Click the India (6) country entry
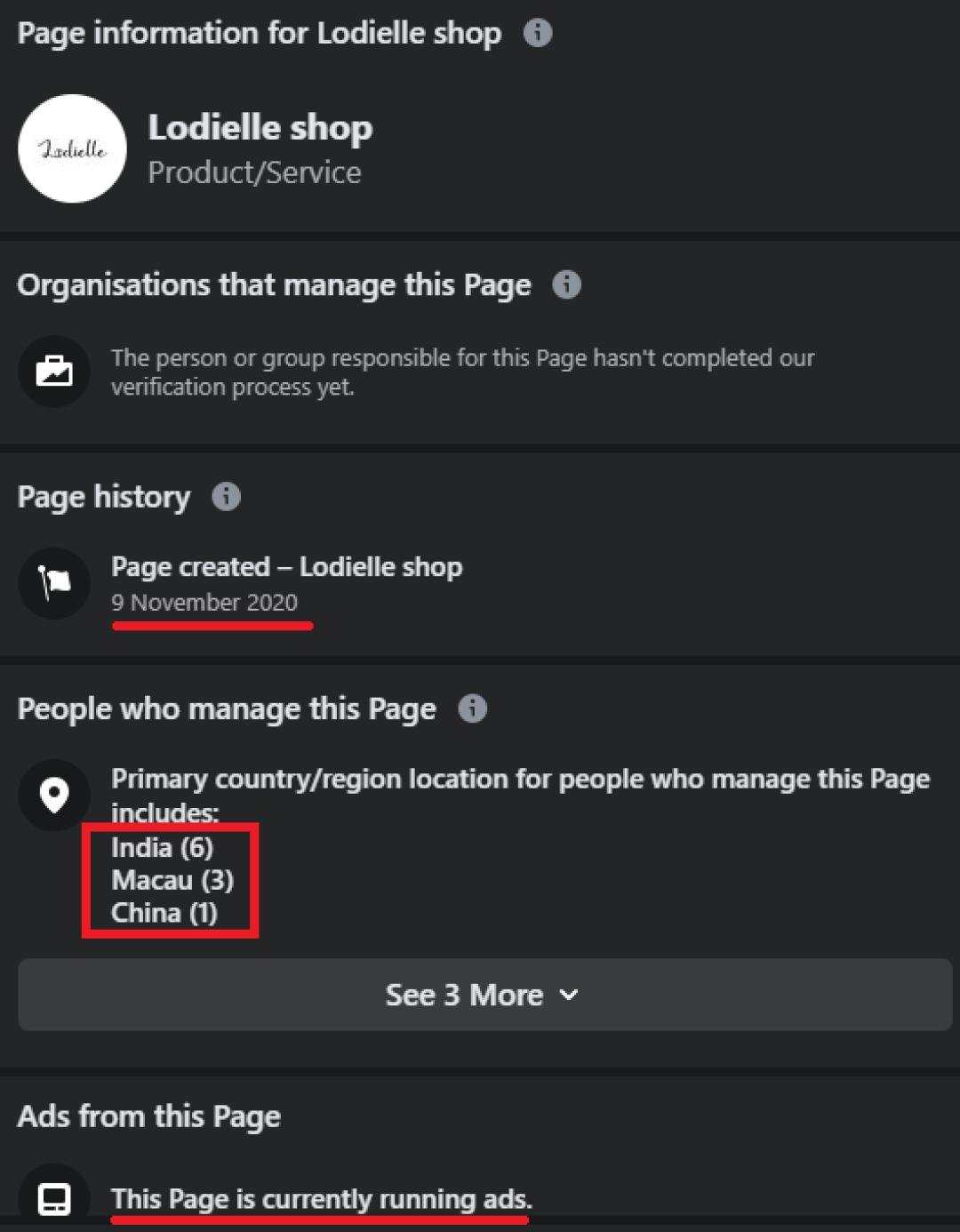The image size is (960, 1232). click(162, 847)
